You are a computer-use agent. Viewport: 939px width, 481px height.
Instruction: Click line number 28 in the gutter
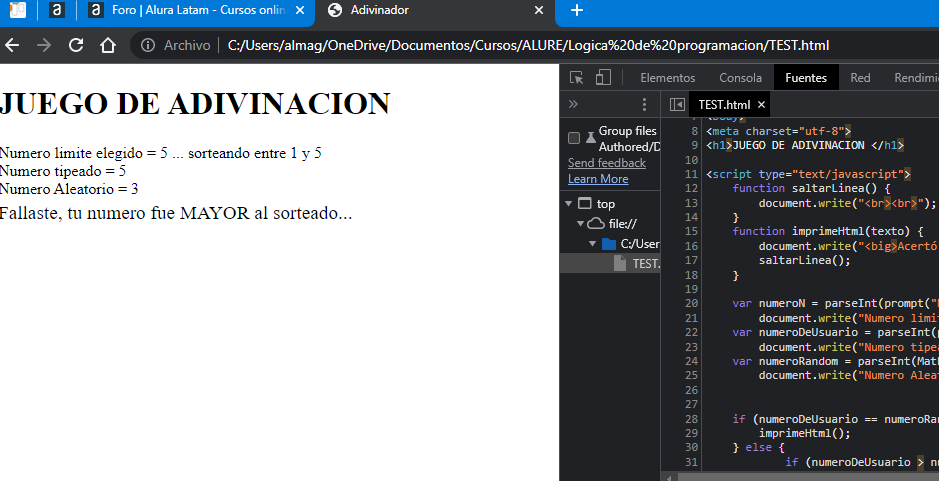click(x=691, y=419)
